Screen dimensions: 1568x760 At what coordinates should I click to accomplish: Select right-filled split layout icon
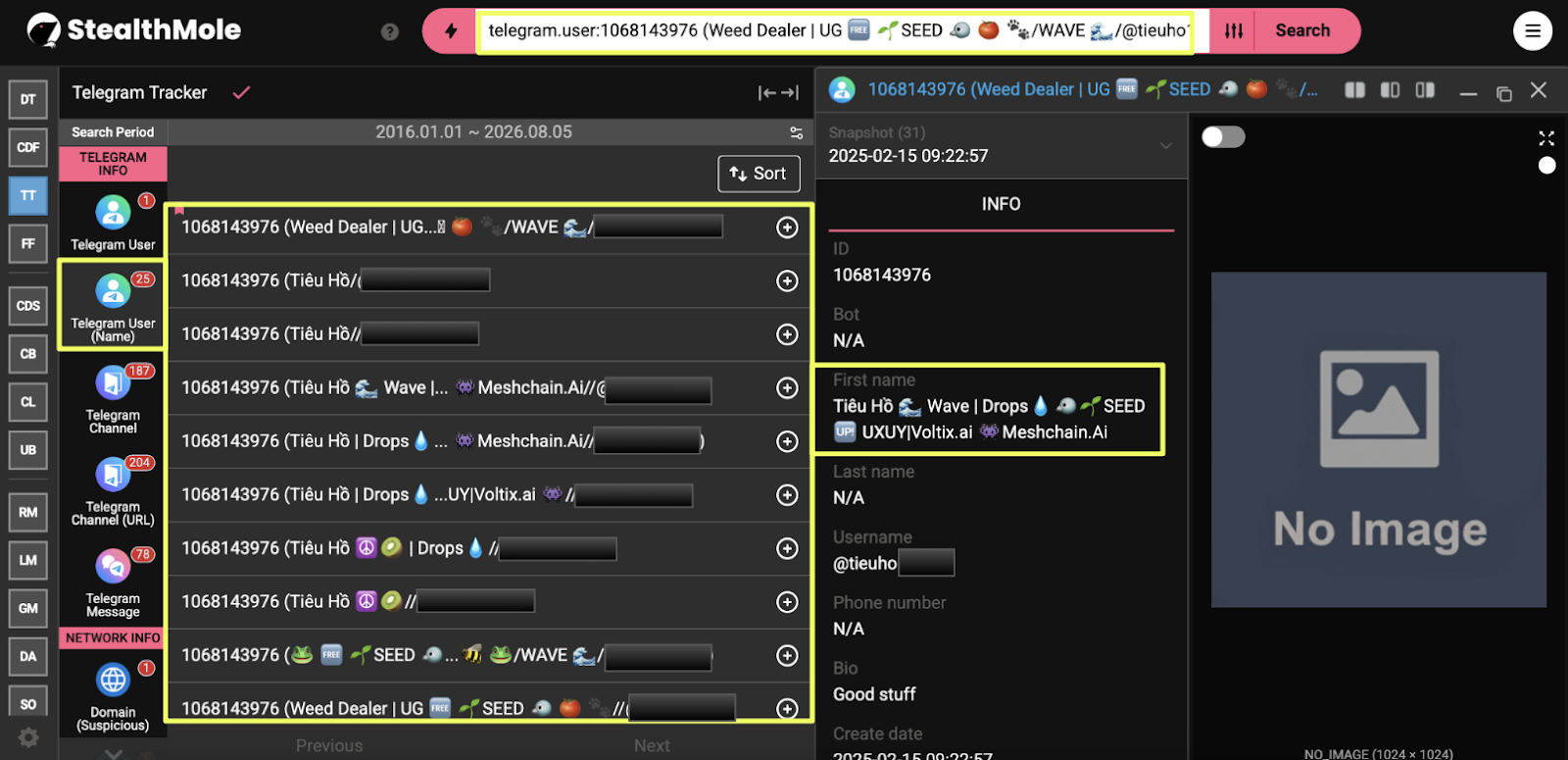[1426, 90]
